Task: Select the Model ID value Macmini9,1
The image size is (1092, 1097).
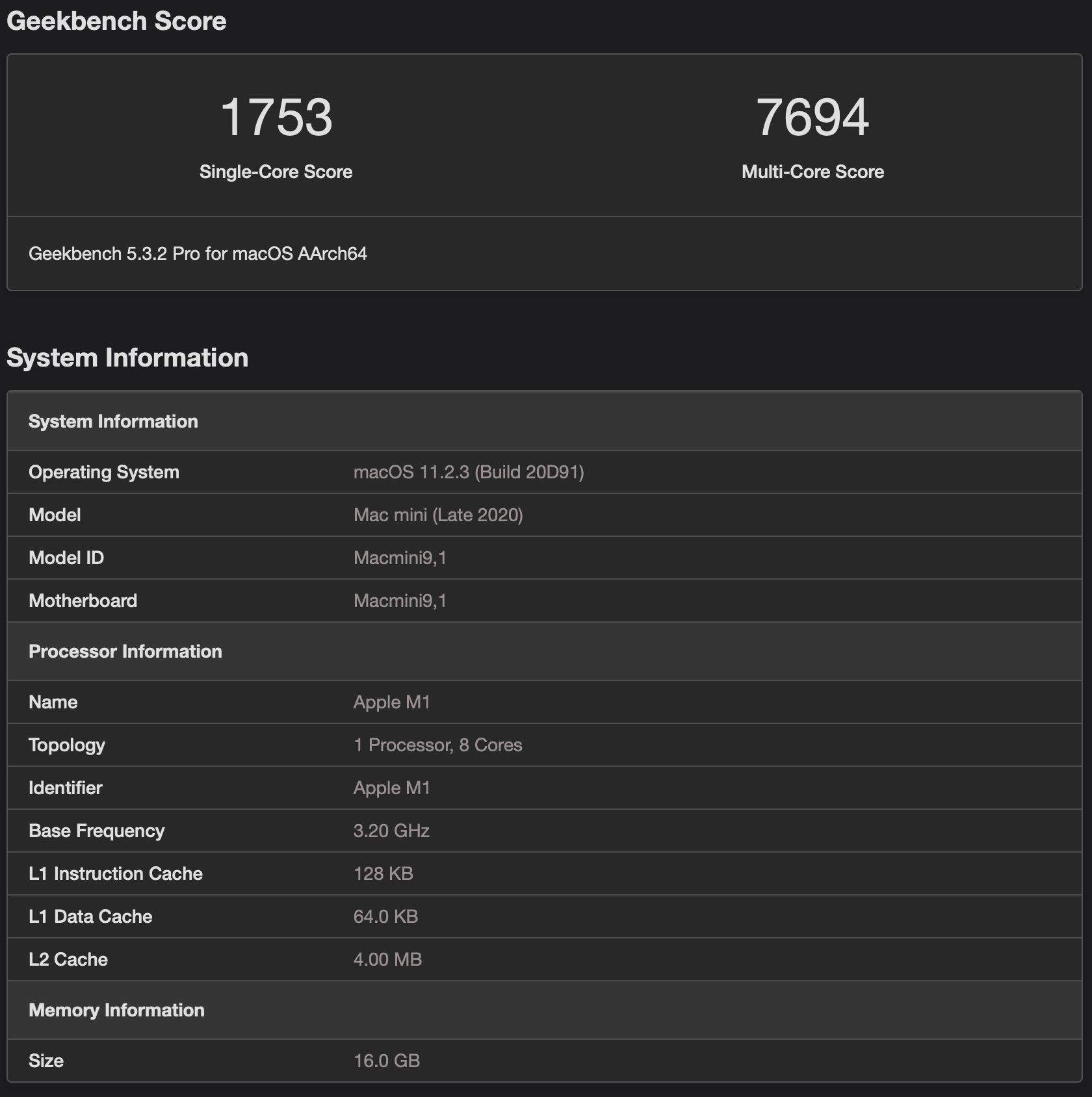Action: point(400,558)
